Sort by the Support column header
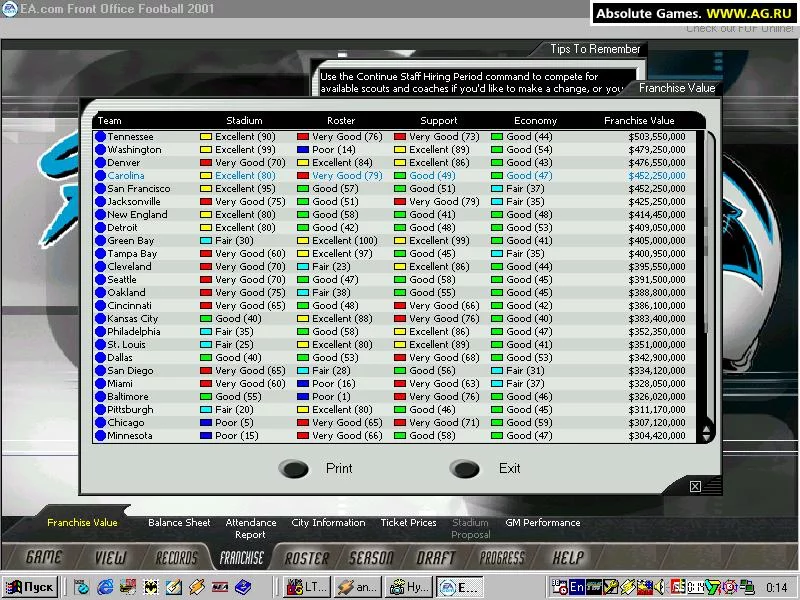 click(439, 121)
